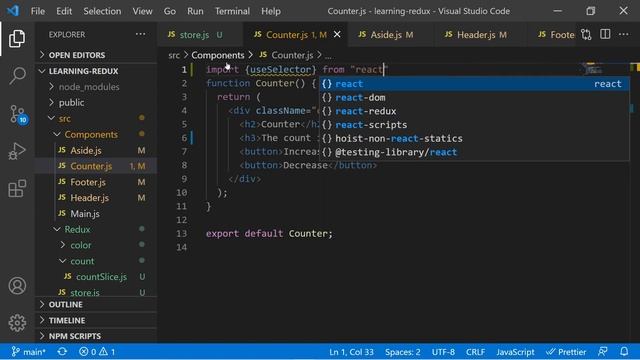Click CRLF end-of-line status item
Viewport: 640px width, 360px height.
(476, 352)
